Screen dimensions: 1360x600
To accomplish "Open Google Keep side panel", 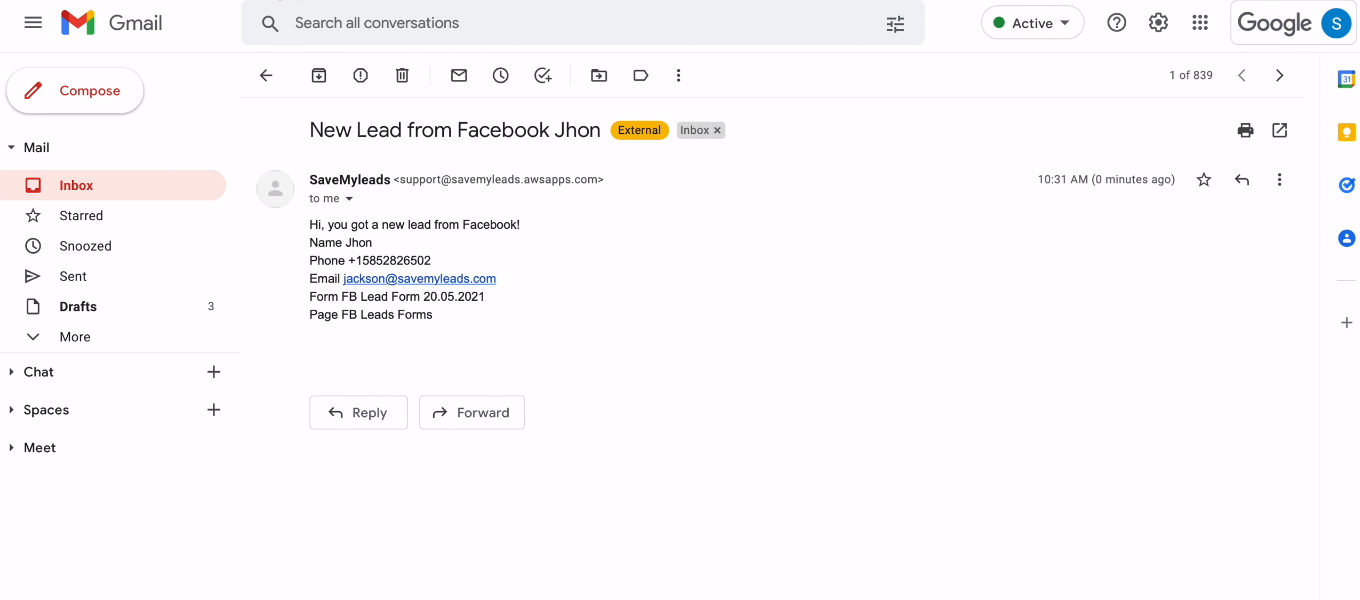I will [1347, 132].
